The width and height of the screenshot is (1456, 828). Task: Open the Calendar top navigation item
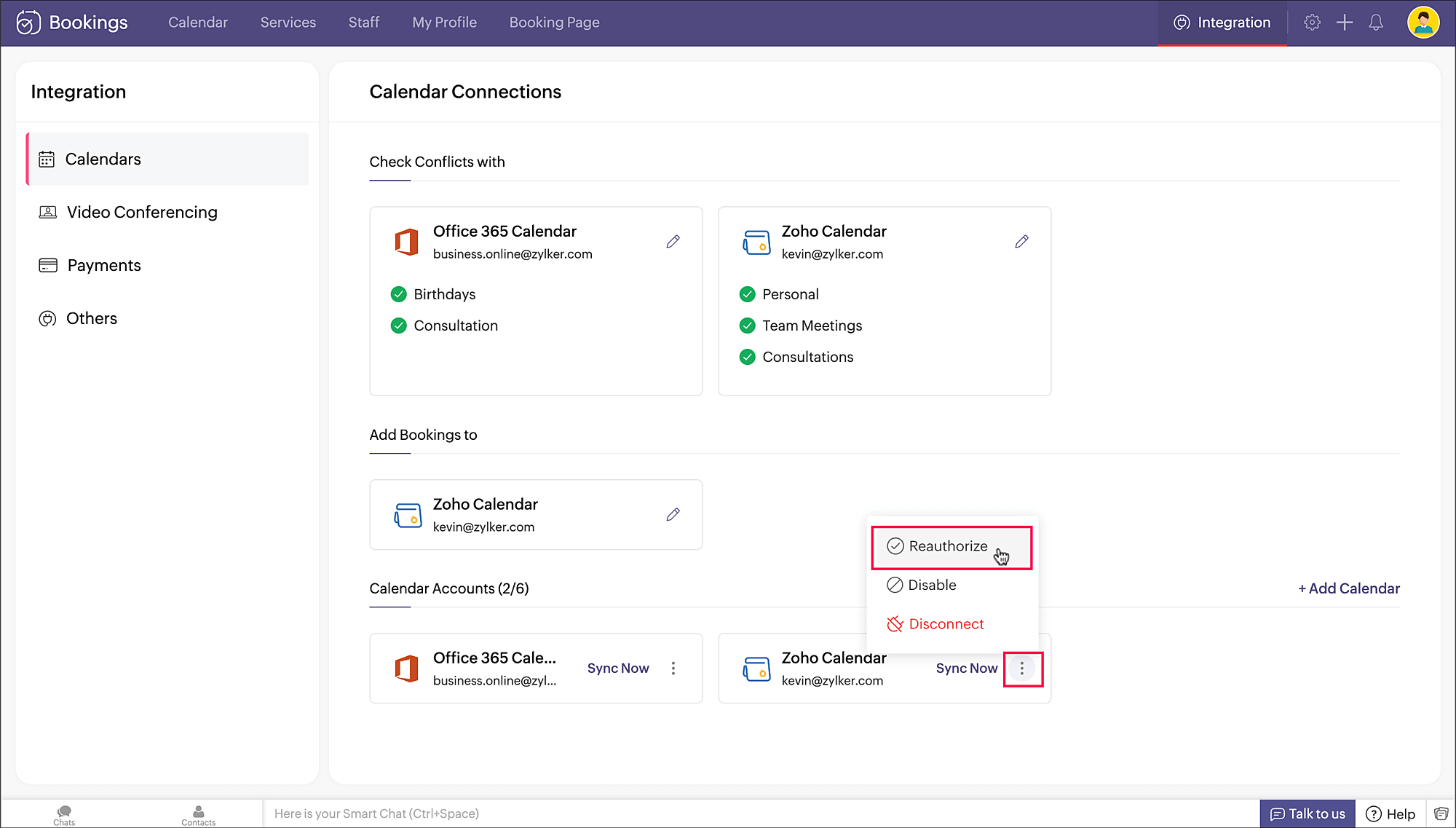(x=198, y=23)
